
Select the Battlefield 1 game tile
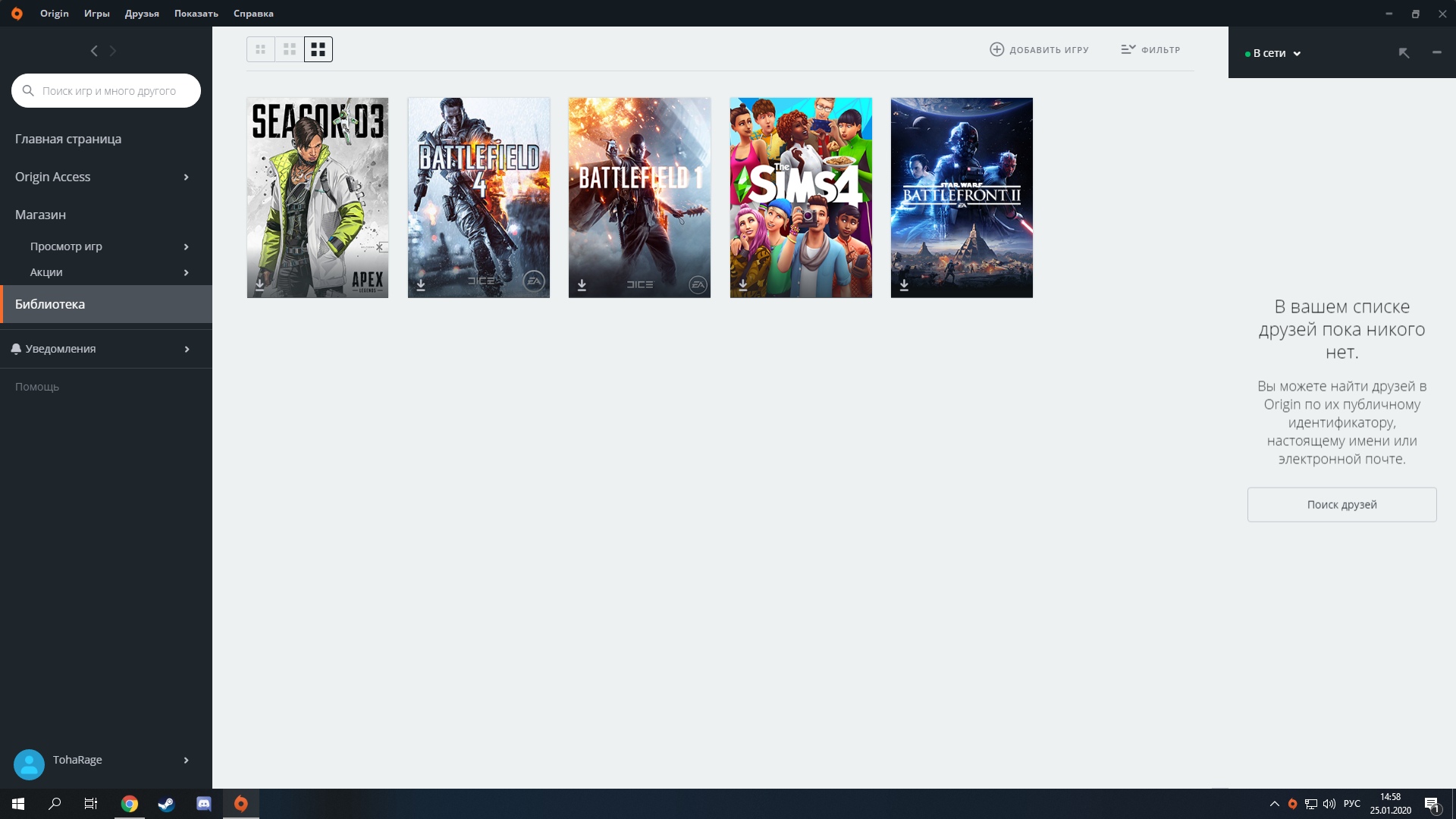pyautogui.click(x=639, y=197)
